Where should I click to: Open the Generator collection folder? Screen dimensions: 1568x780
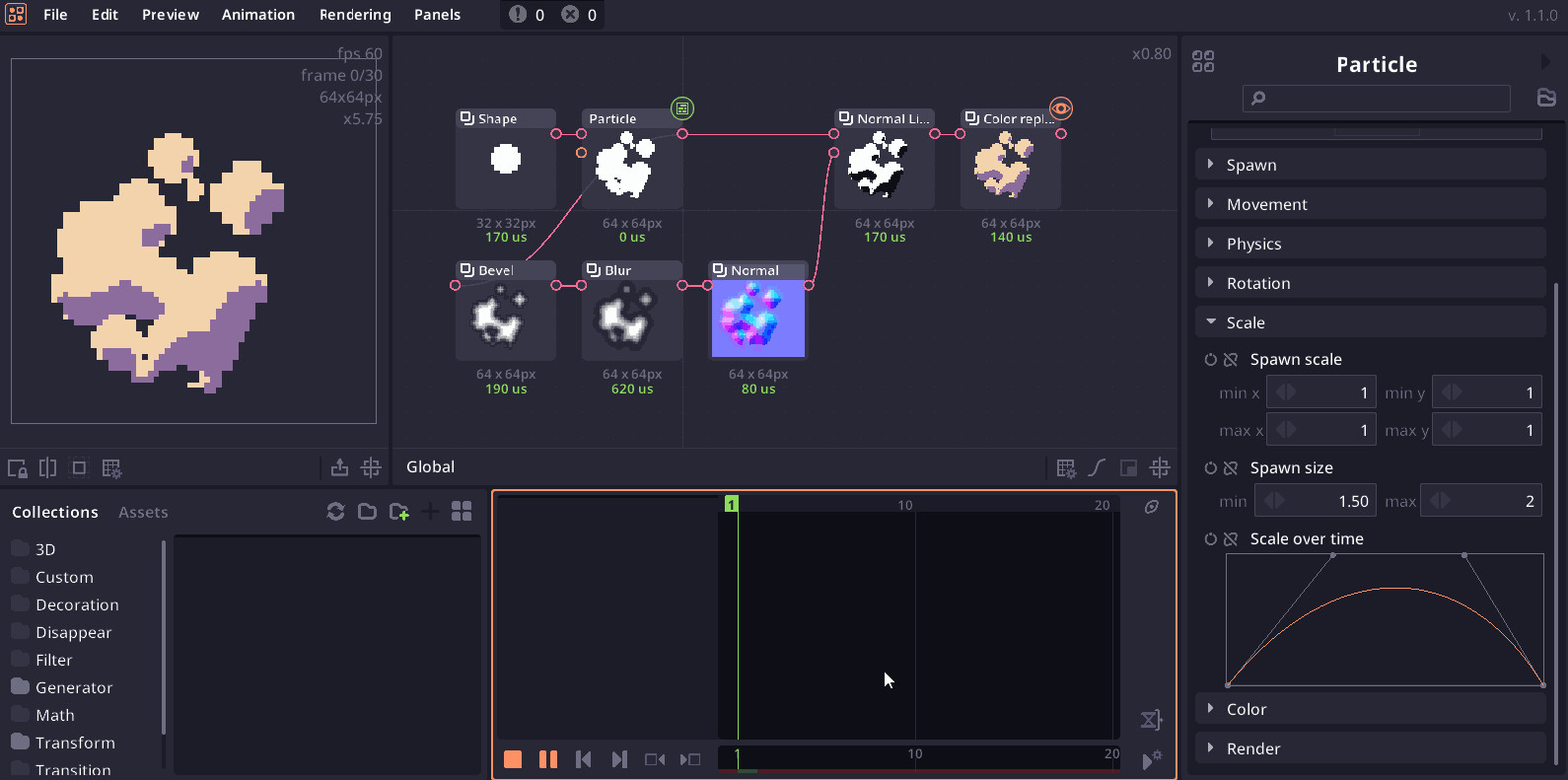74,687
